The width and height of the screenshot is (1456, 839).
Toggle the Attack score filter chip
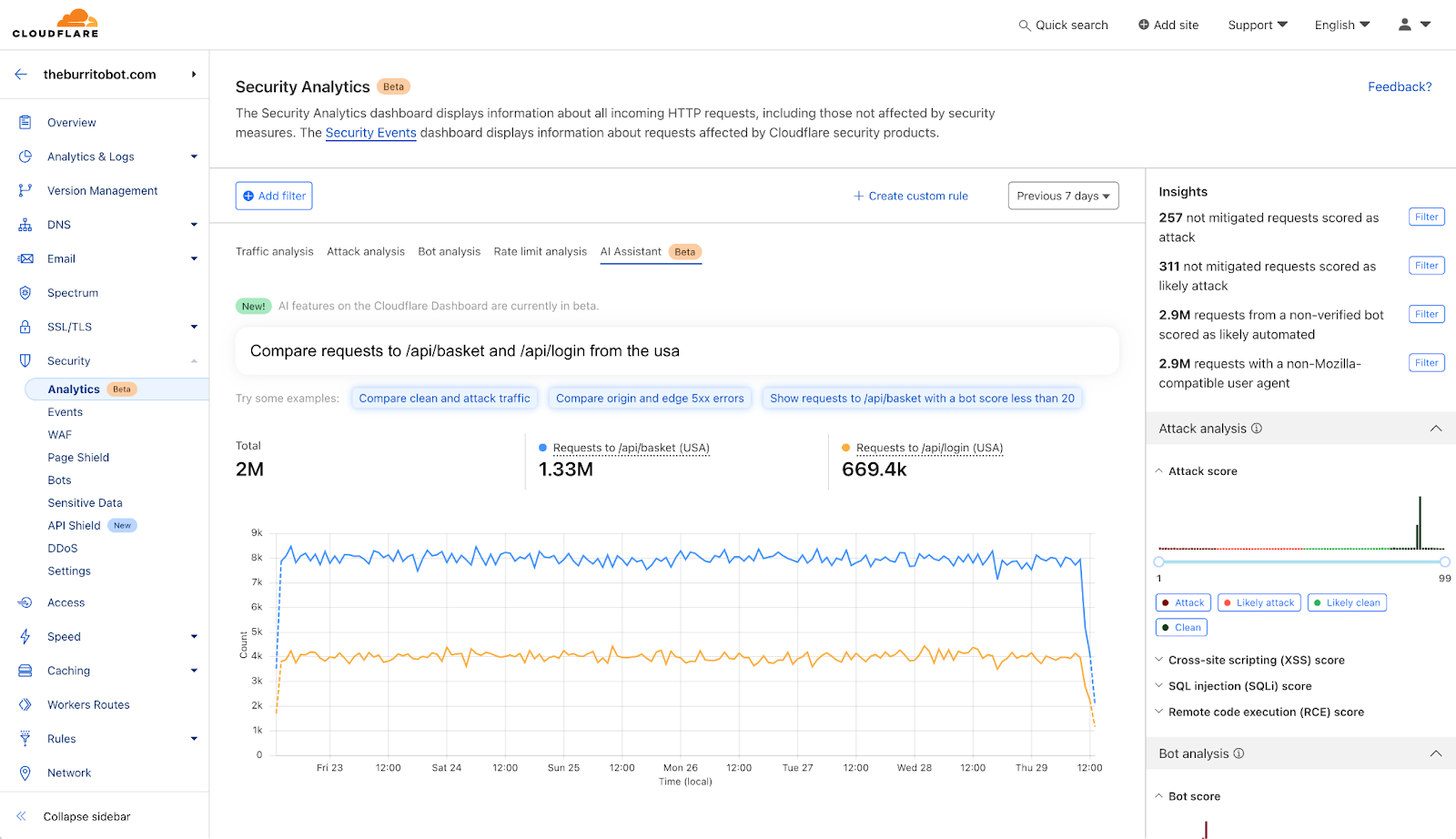[1182, 602]
